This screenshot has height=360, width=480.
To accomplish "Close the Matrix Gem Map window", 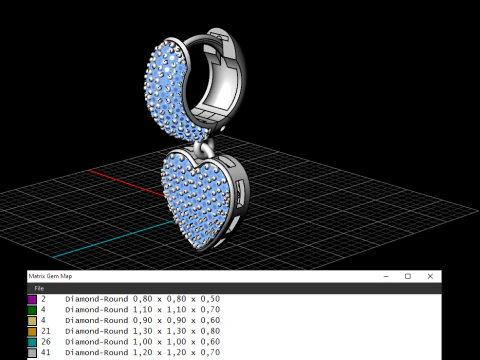I will tap(430, 276).
